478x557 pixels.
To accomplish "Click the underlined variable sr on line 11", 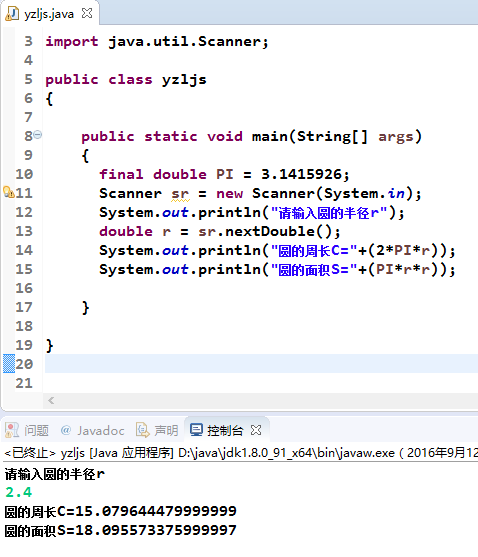I will [180, 194].
